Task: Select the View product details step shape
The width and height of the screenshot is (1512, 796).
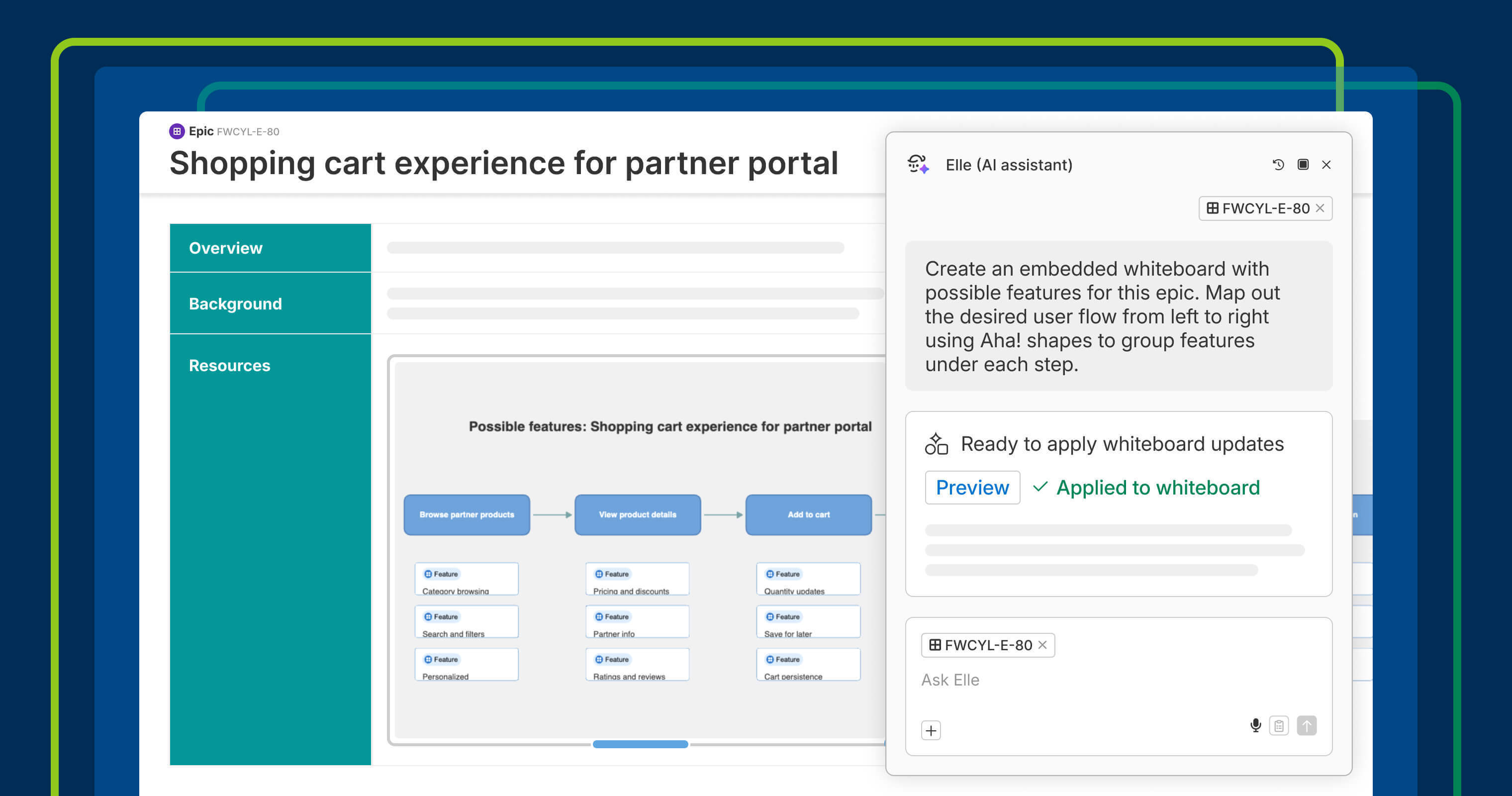Action: tap(638, 515)
